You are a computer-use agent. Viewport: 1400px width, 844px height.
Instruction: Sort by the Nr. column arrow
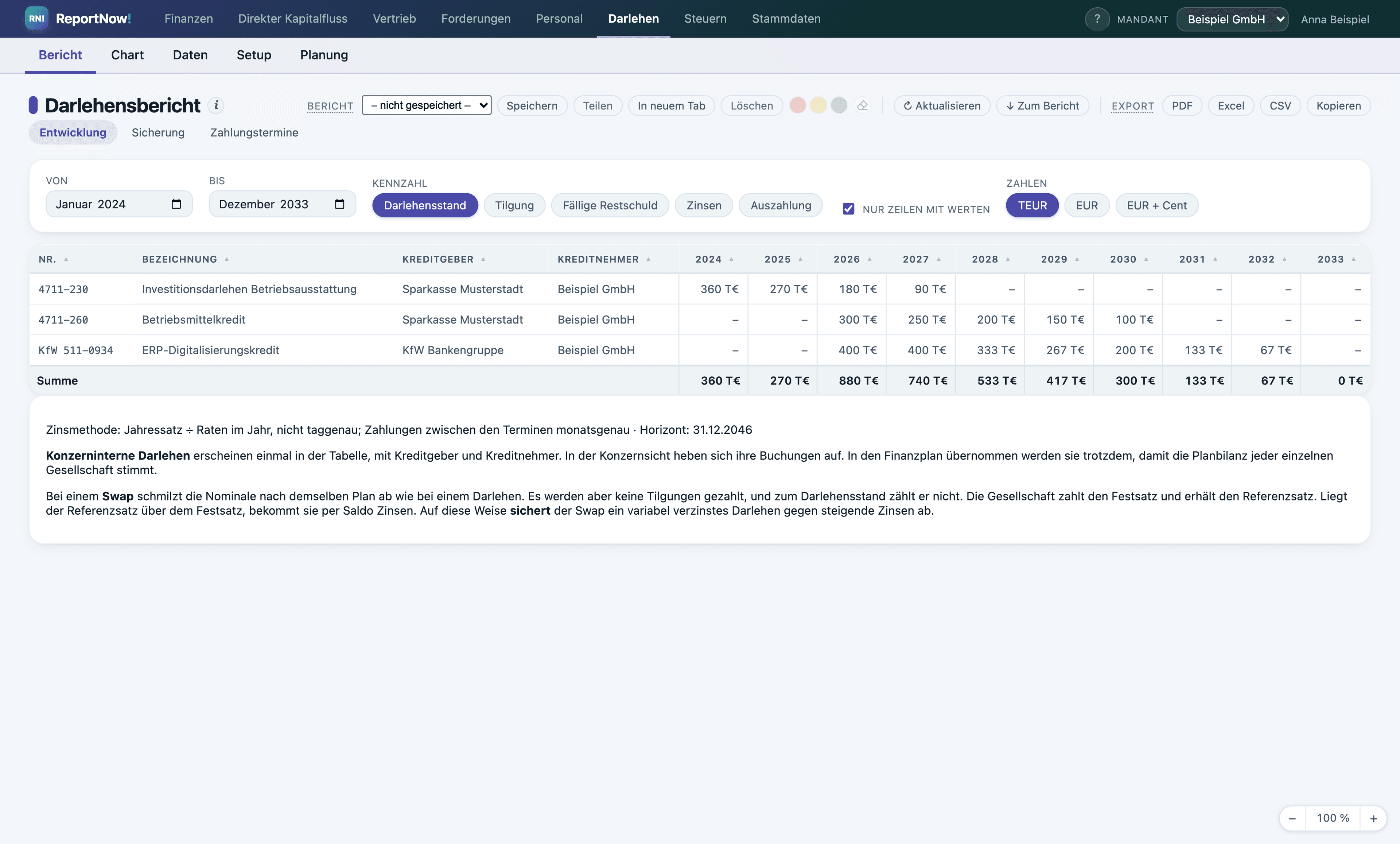pos(66,259)
